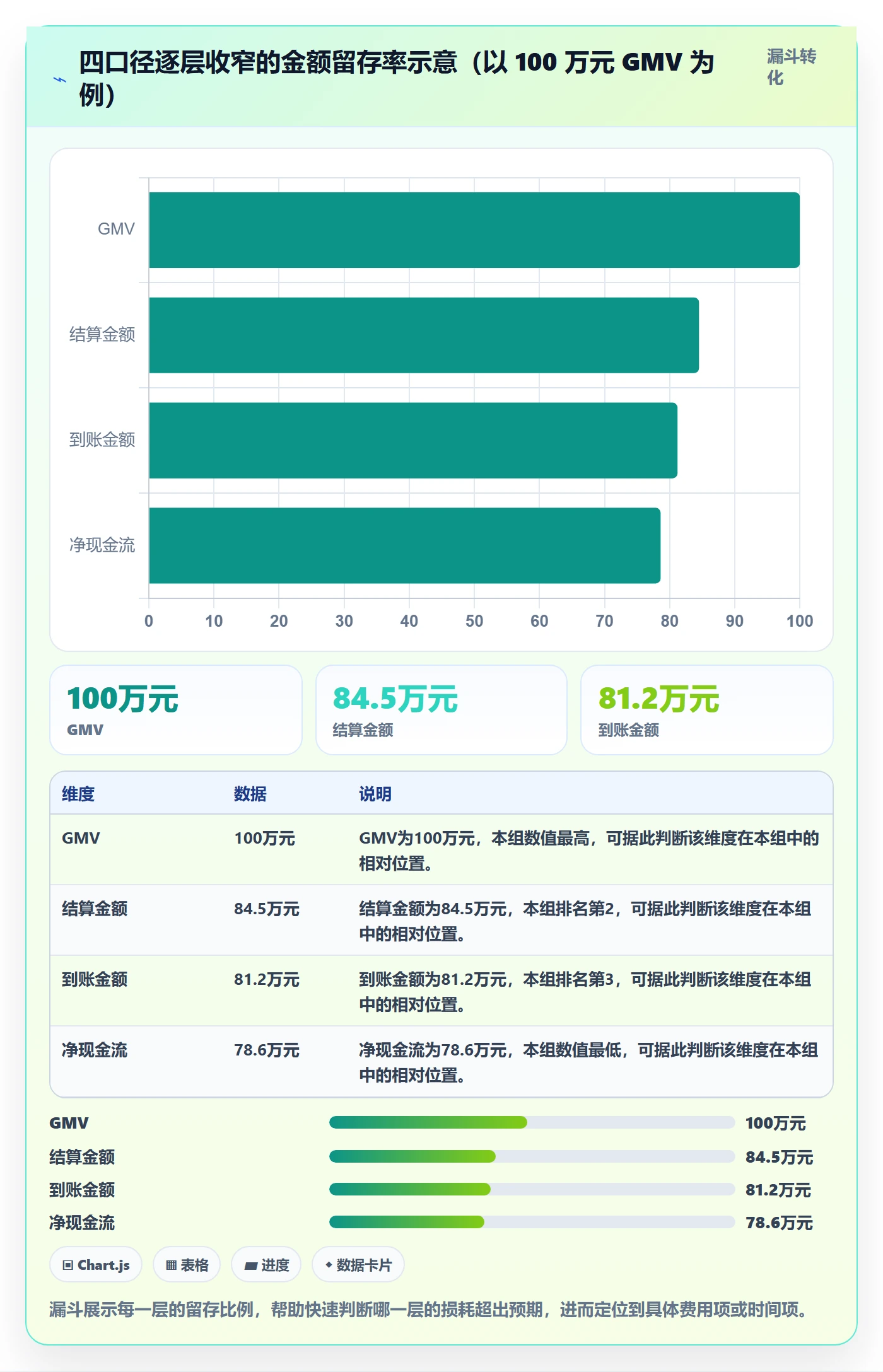
Task: Click the GMV cell in the table
Action: click(x=81, y=838)
